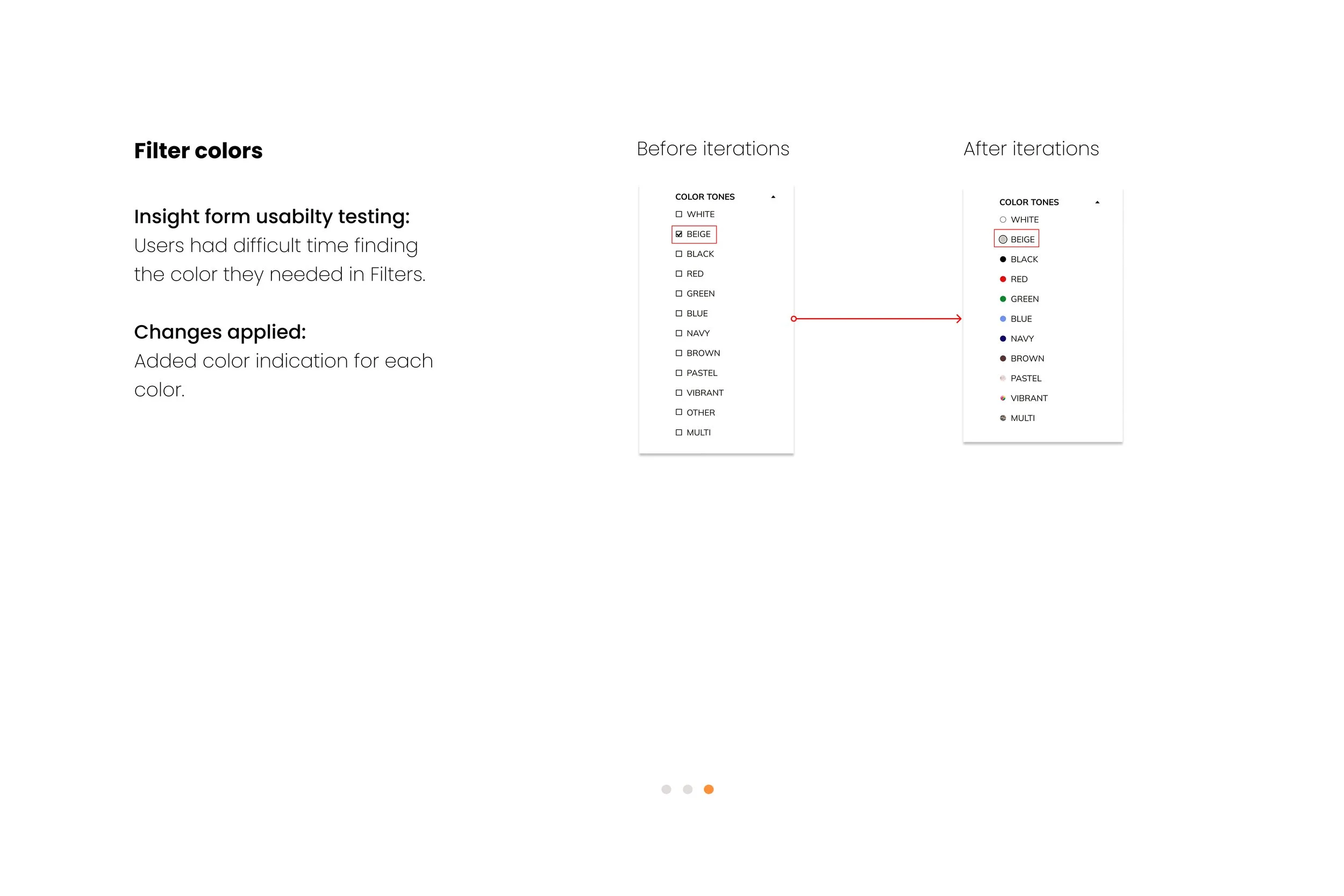Image resolution: width=1344 pixels, height=896 pixels.
Task: Go to the first carousel slide dot
Action: (666, 790)
